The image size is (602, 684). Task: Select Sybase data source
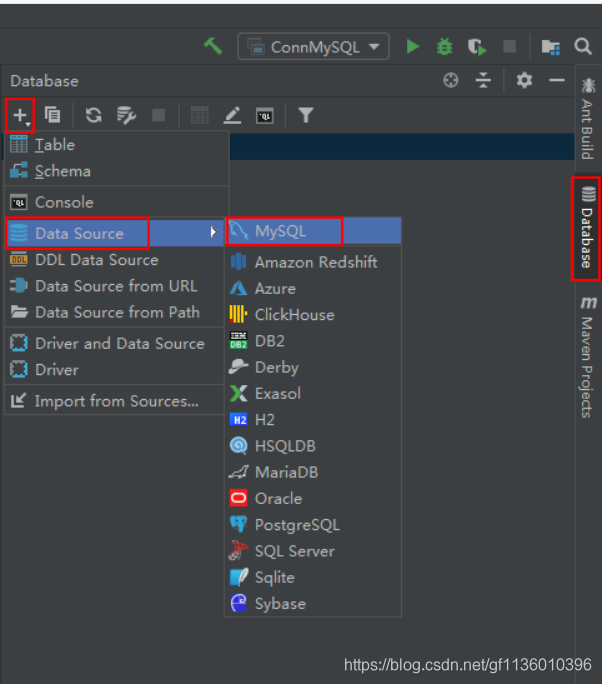coord(313,604)
